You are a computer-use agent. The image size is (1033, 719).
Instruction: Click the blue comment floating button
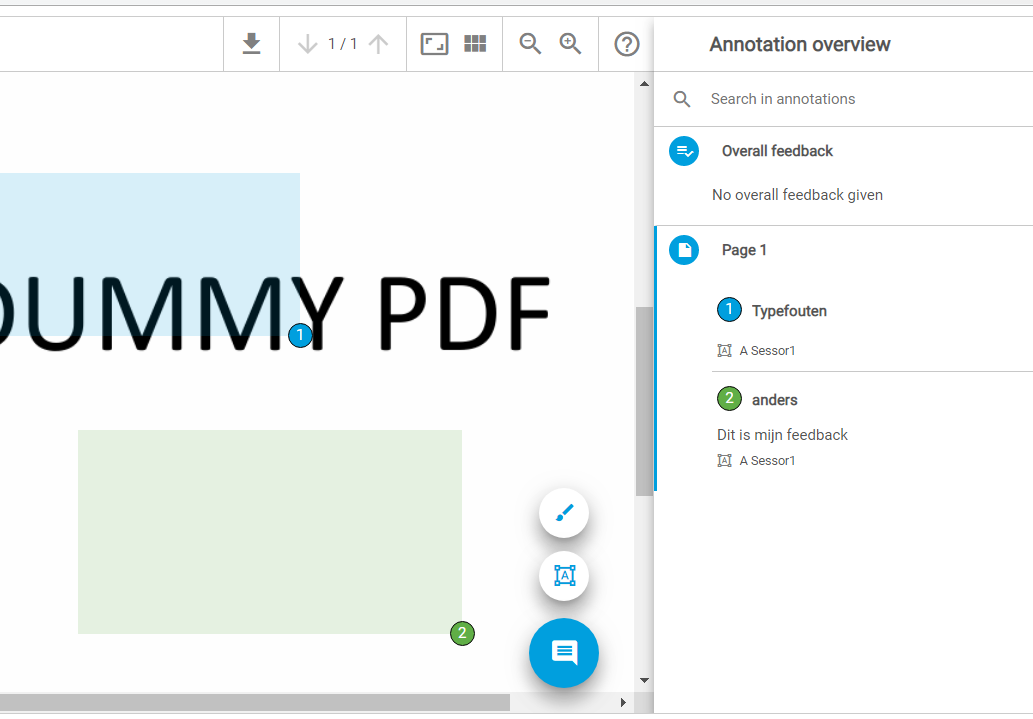coord(564,652)
